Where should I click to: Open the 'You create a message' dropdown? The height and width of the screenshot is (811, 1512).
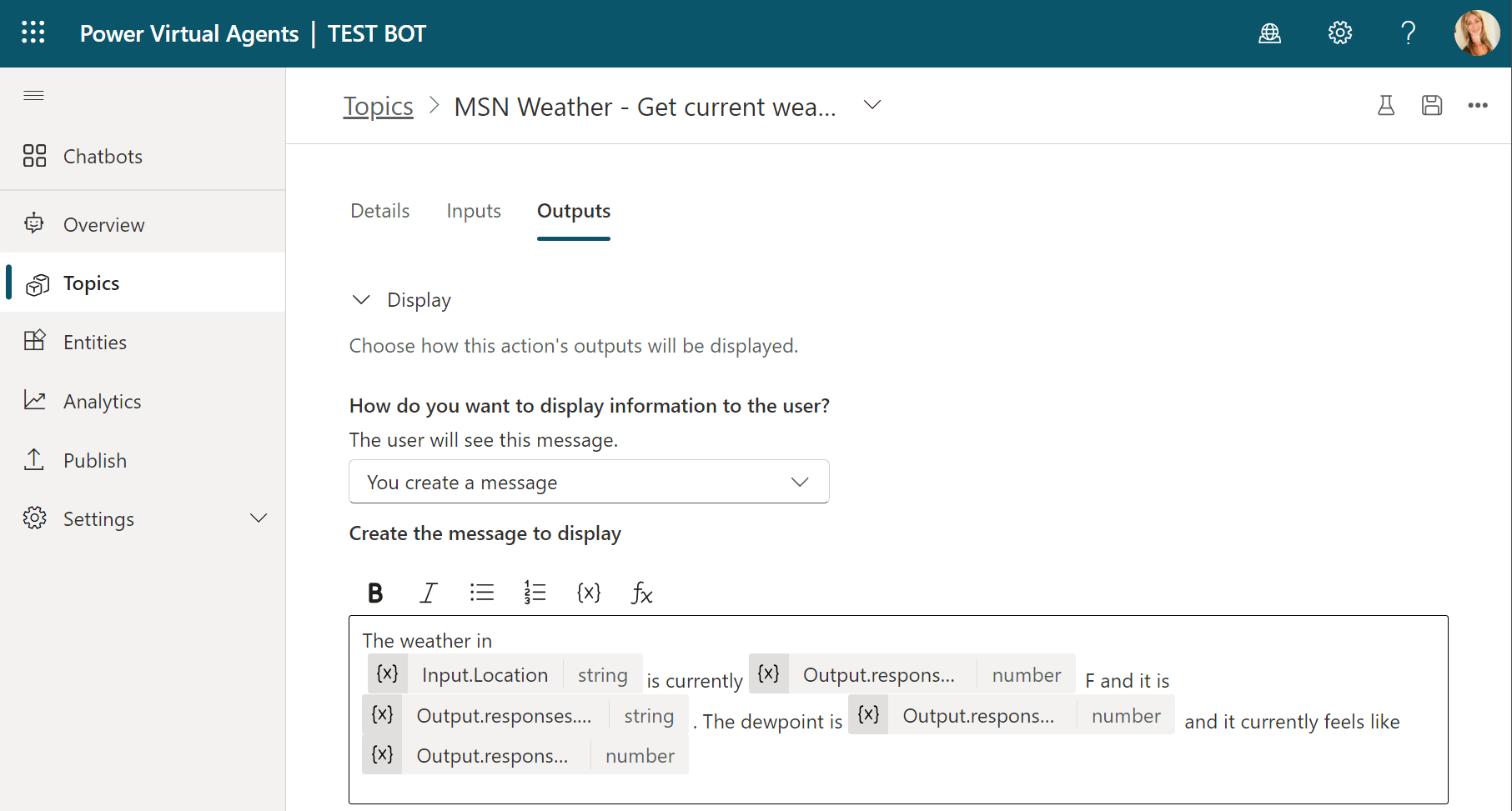[x=589, y=482]
